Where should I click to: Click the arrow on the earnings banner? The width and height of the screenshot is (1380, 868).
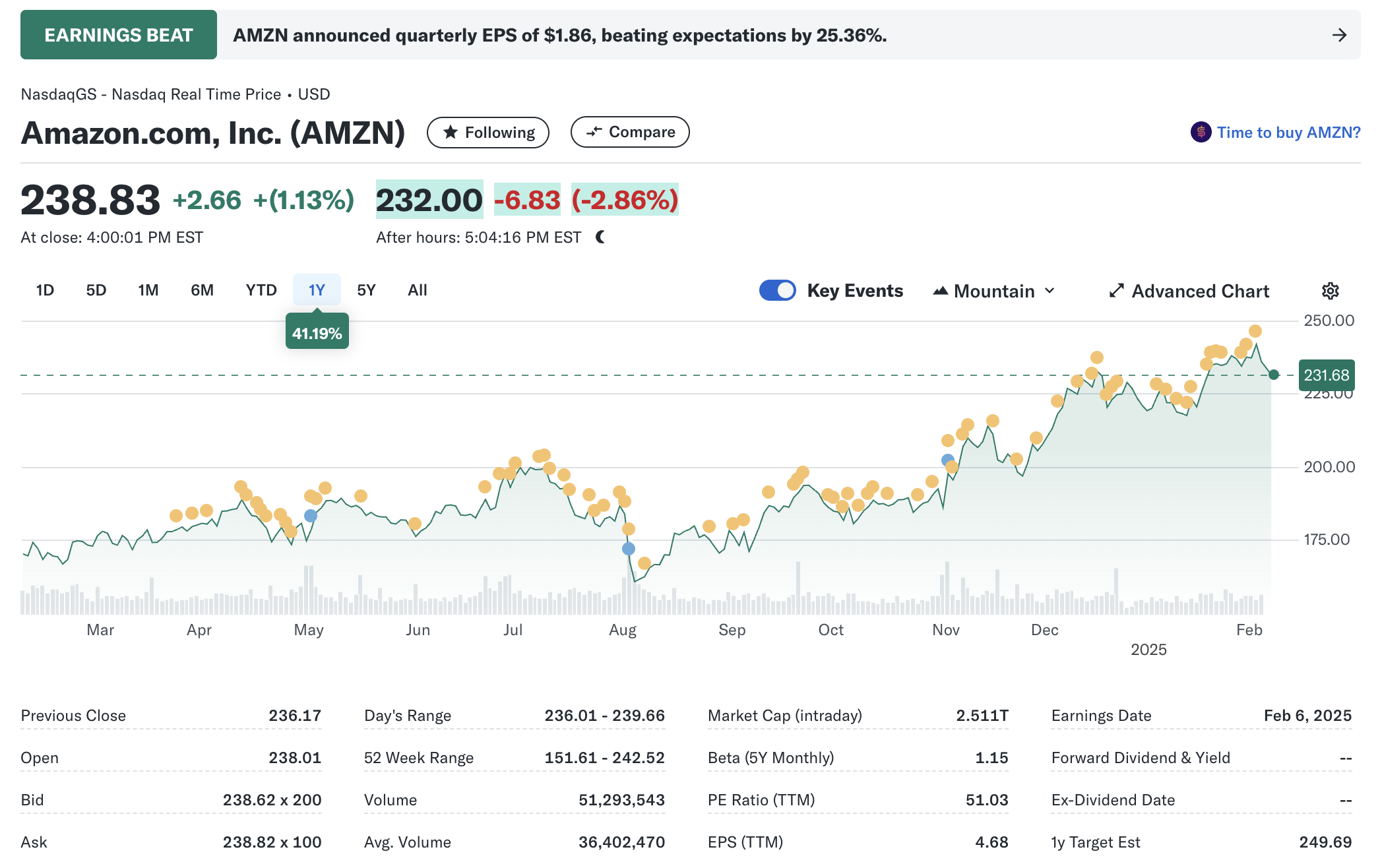click(x=1338, y=35)
